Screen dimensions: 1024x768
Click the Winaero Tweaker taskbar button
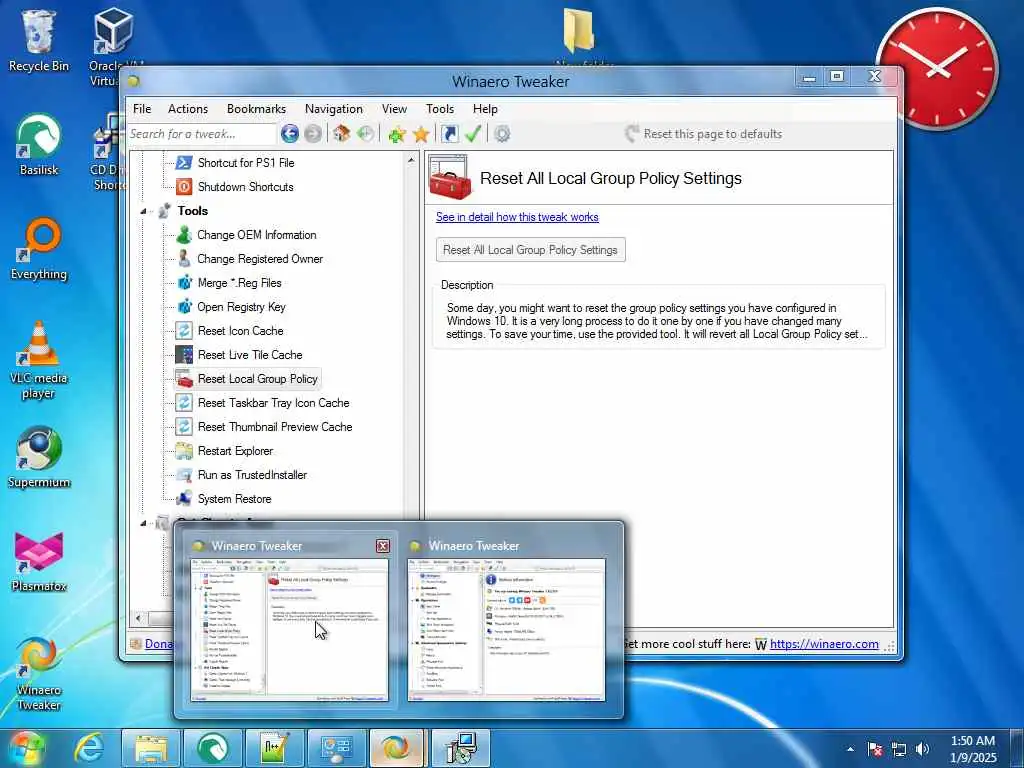(x=398, y=748)
